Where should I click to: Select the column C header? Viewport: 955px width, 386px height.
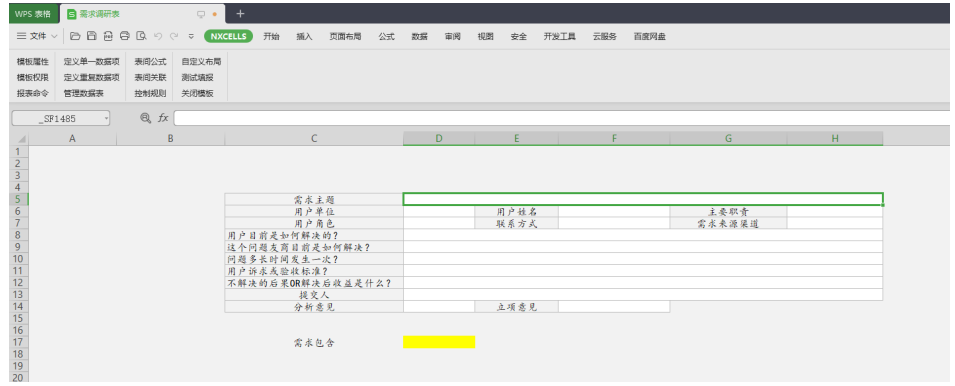tap(314, 139)
